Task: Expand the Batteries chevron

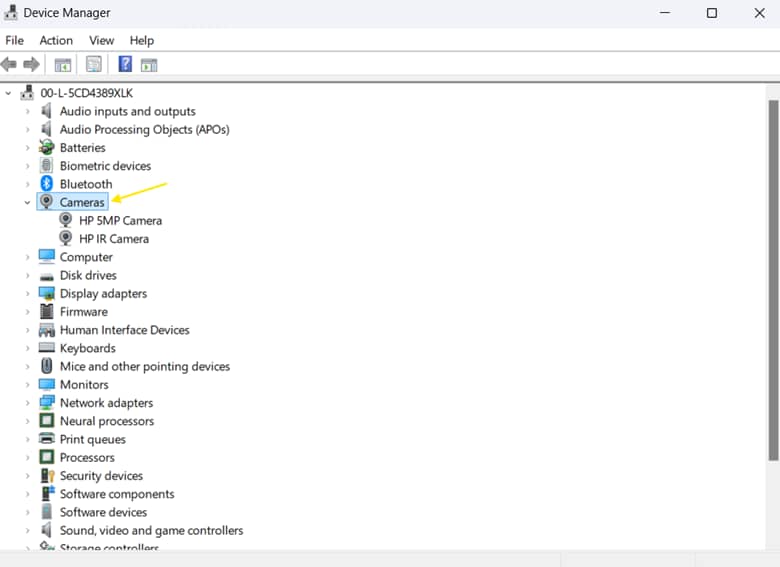Action: point(28,148)
